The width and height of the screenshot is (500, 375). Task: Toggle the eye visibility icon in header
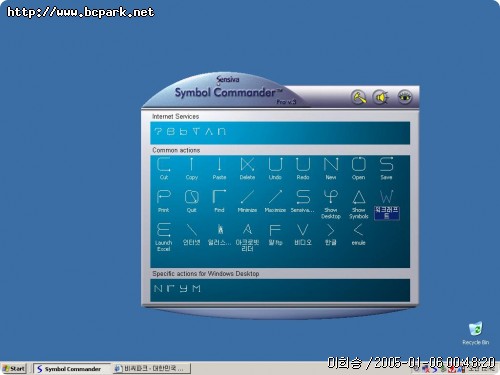coord(405,97)
